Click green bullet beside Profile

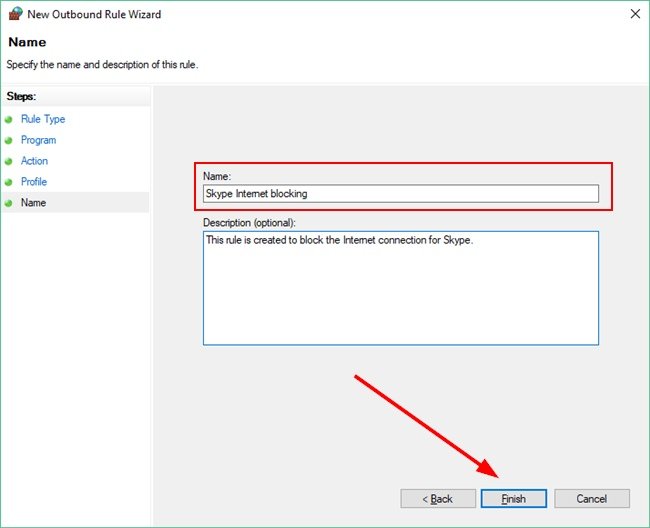[9, 182]
